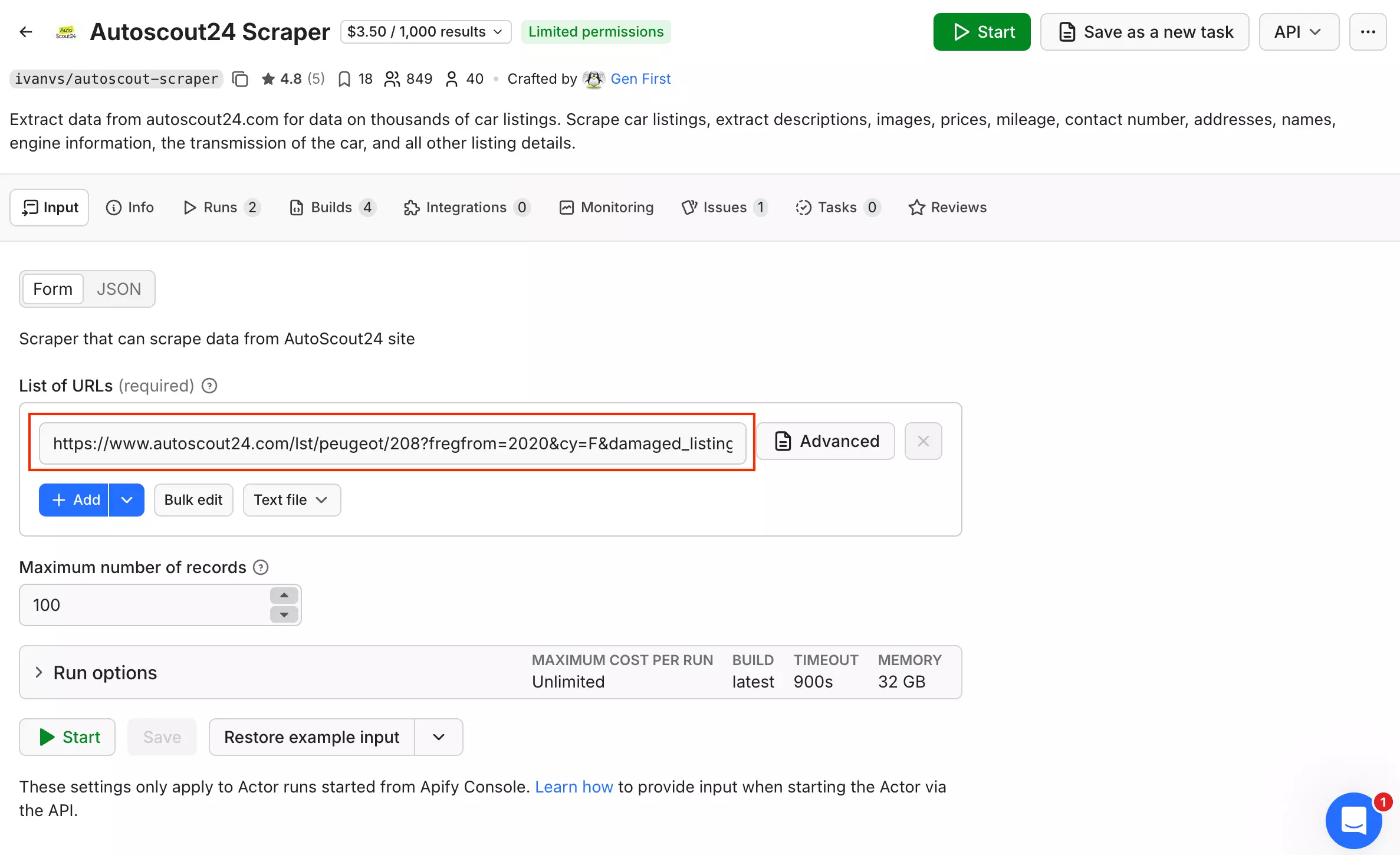Click the bottom Start button
Screen dimensions: 1400x855
pyautogui.click(x=67, y=737)
